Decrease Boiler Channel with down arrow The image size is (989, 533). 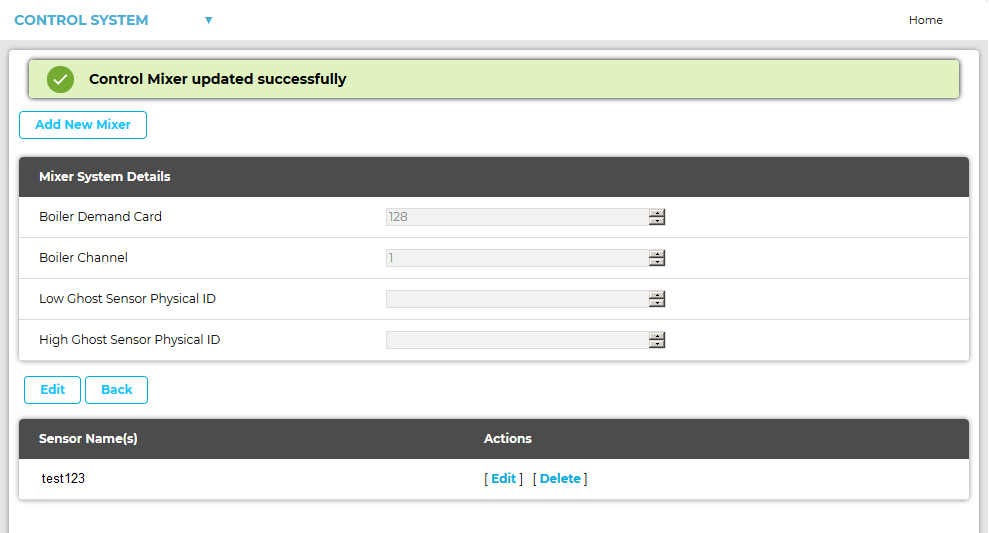[657, 262]
